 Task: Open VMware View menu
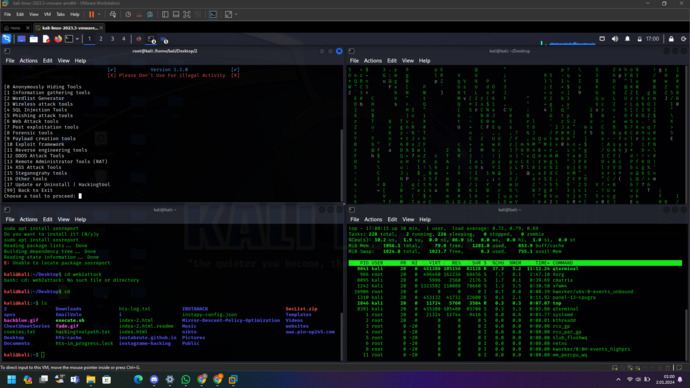(x=33, y=15)
